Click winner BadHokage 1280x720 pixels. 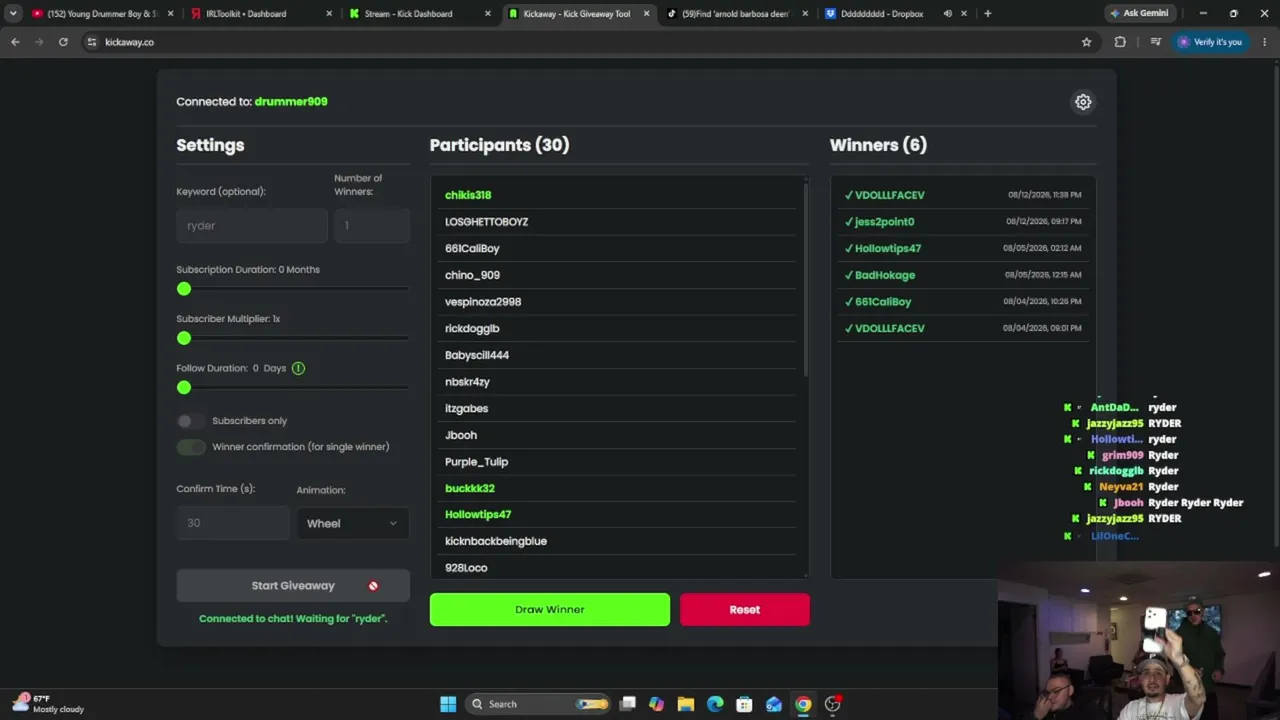tap(885, 275)
